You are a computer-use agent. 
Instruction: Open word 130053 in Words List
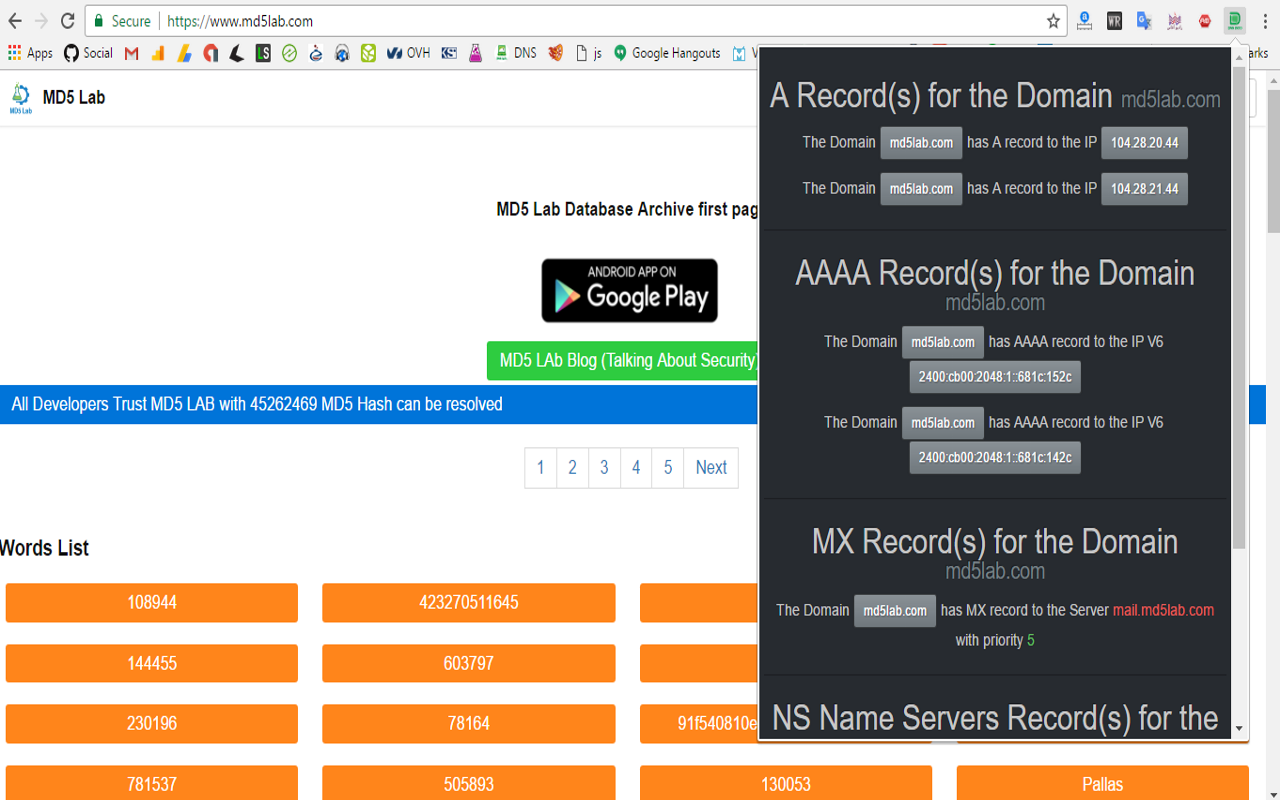coord(786,784)
